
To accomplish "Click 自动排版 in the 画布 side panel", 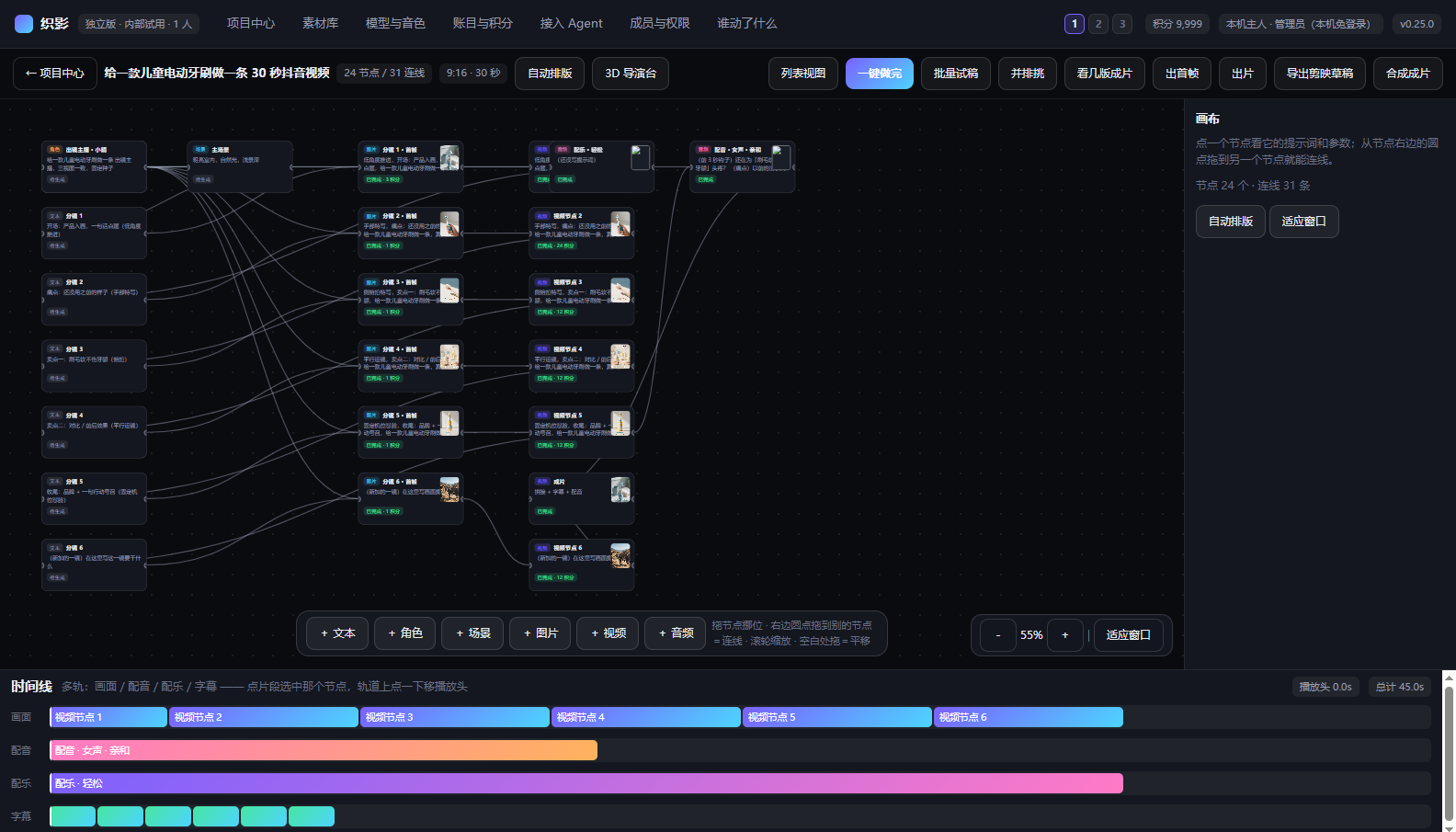I will click(1231, 222).
